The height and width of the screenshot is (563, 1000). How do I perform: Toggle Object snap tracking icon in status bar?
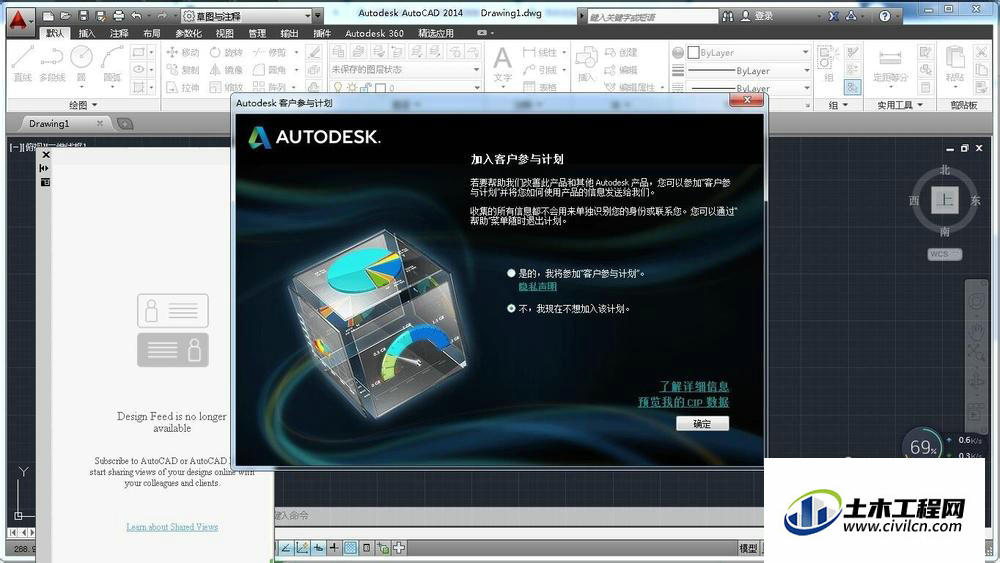pos(302,548)
